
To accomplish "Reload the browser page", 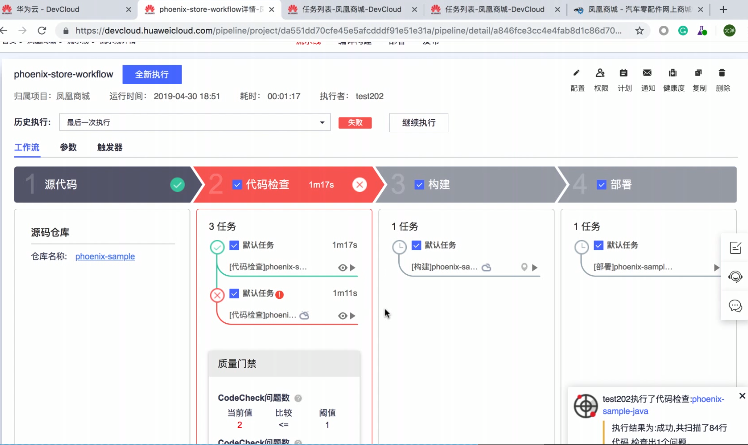I will [x=42, y=31].
